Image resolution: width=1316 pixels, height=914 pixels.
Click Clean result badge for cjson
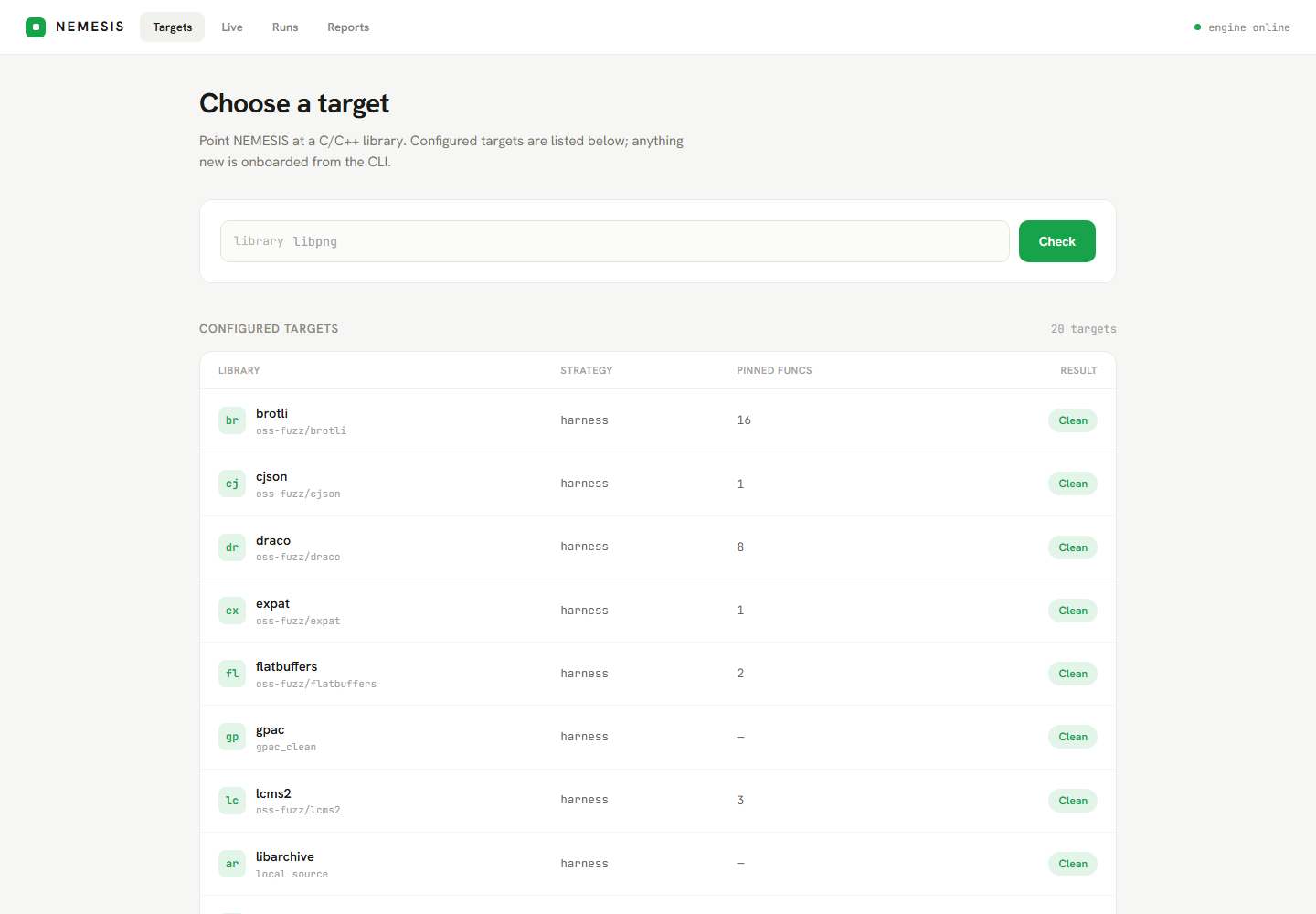[x=1073, y=484]
